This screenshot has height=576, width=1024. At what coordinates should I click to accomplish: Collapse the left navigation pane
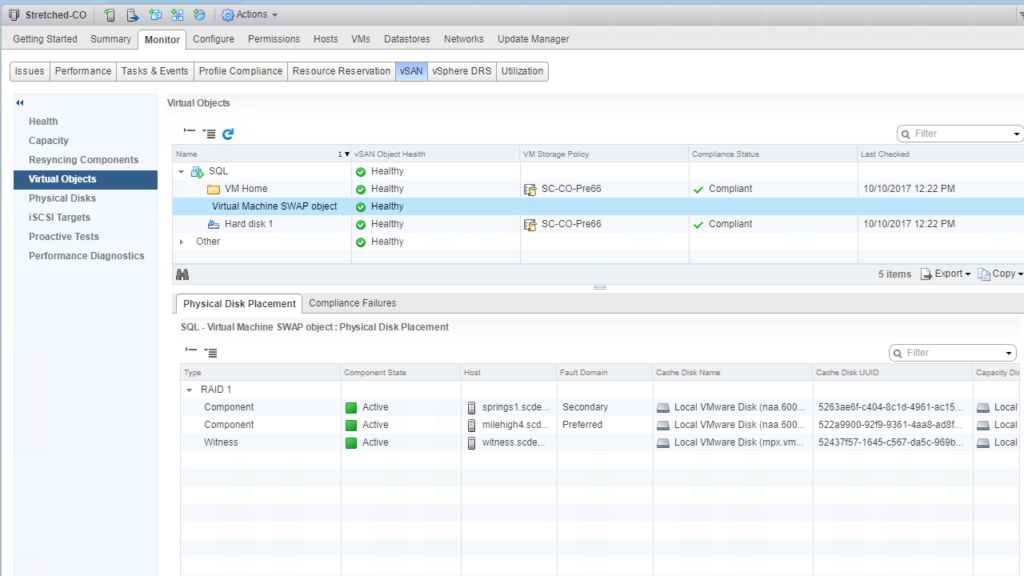click(19, 103)
